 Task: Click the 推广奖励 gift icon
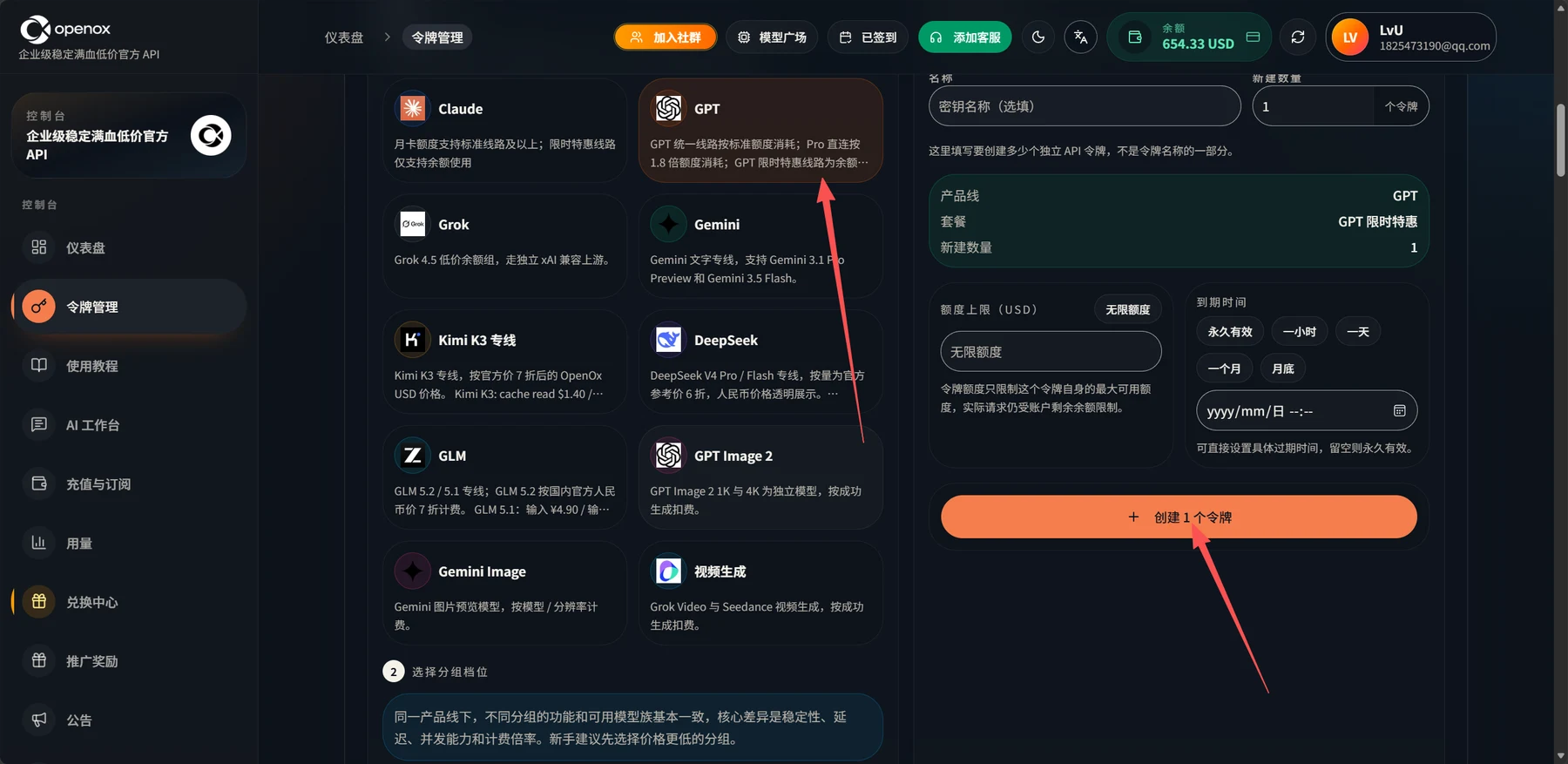coord(39,660)
